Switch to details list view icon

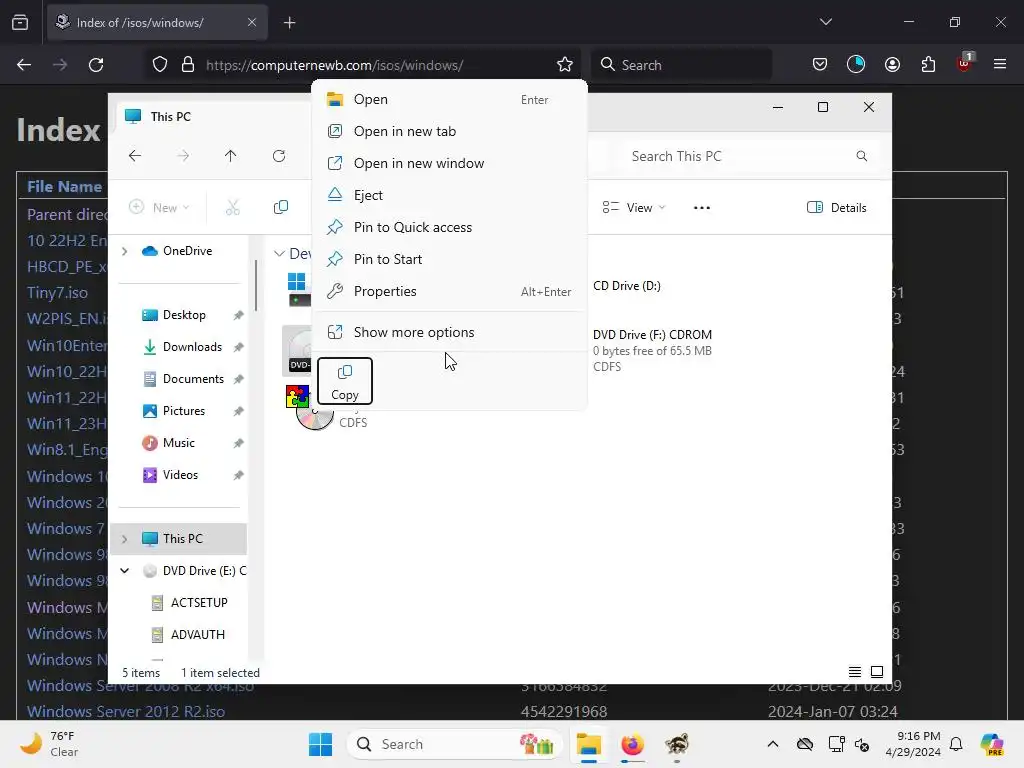[x=854, y=672]
